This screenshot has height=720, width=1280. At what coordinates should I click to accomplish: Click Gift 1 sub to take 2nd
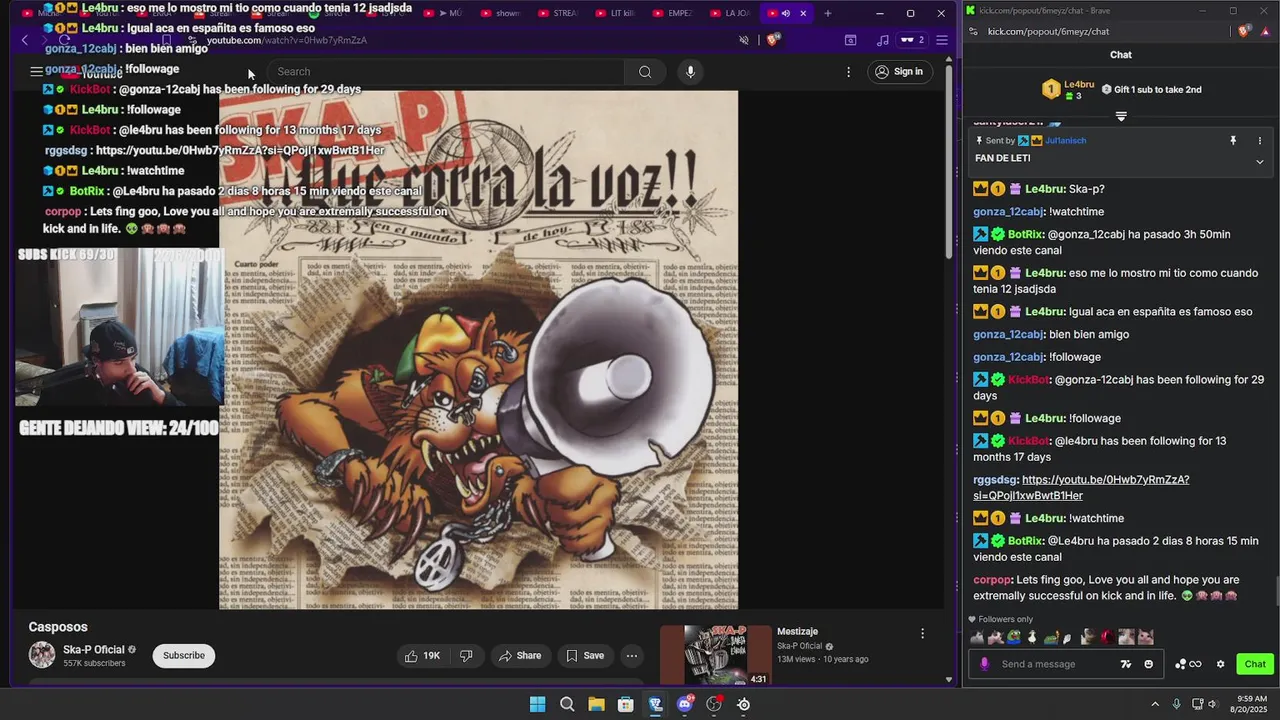[1151, 90]
